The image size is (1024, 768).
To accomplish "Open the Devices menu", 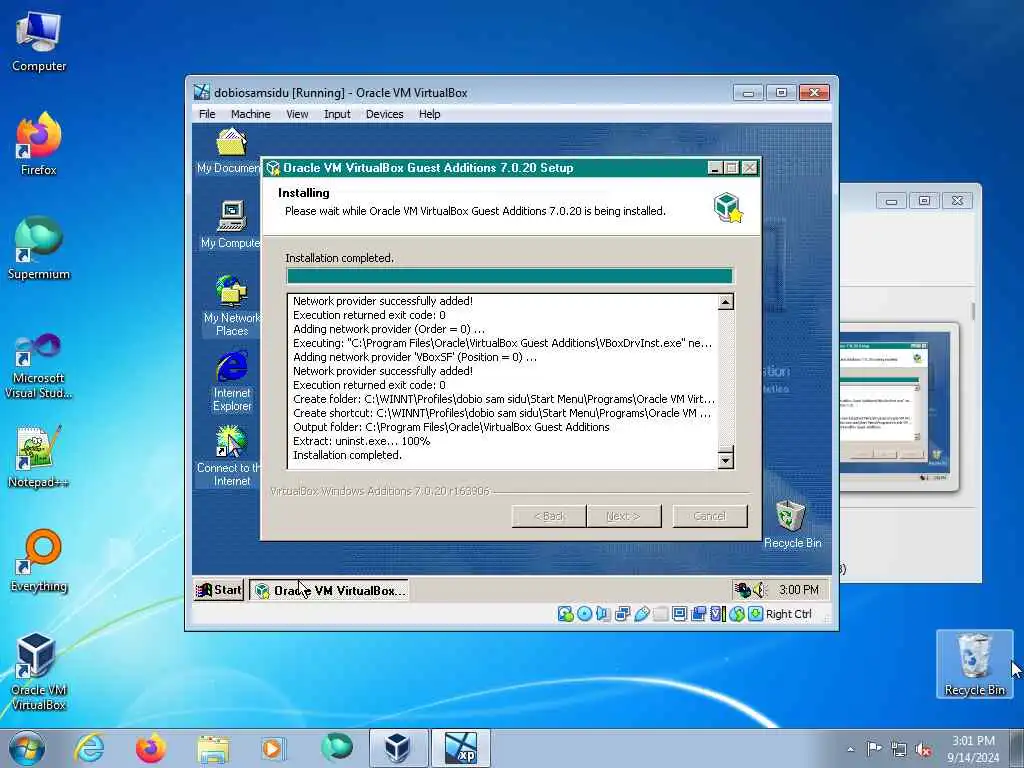I will (x=385, y=114).
